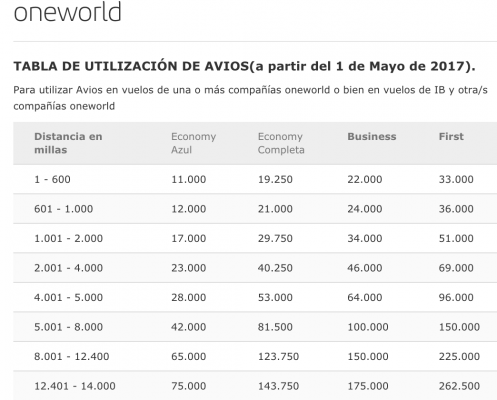Select the Business column header
Image resolution: width=497 pixels, height=400 pixels.
coord(372,137)
